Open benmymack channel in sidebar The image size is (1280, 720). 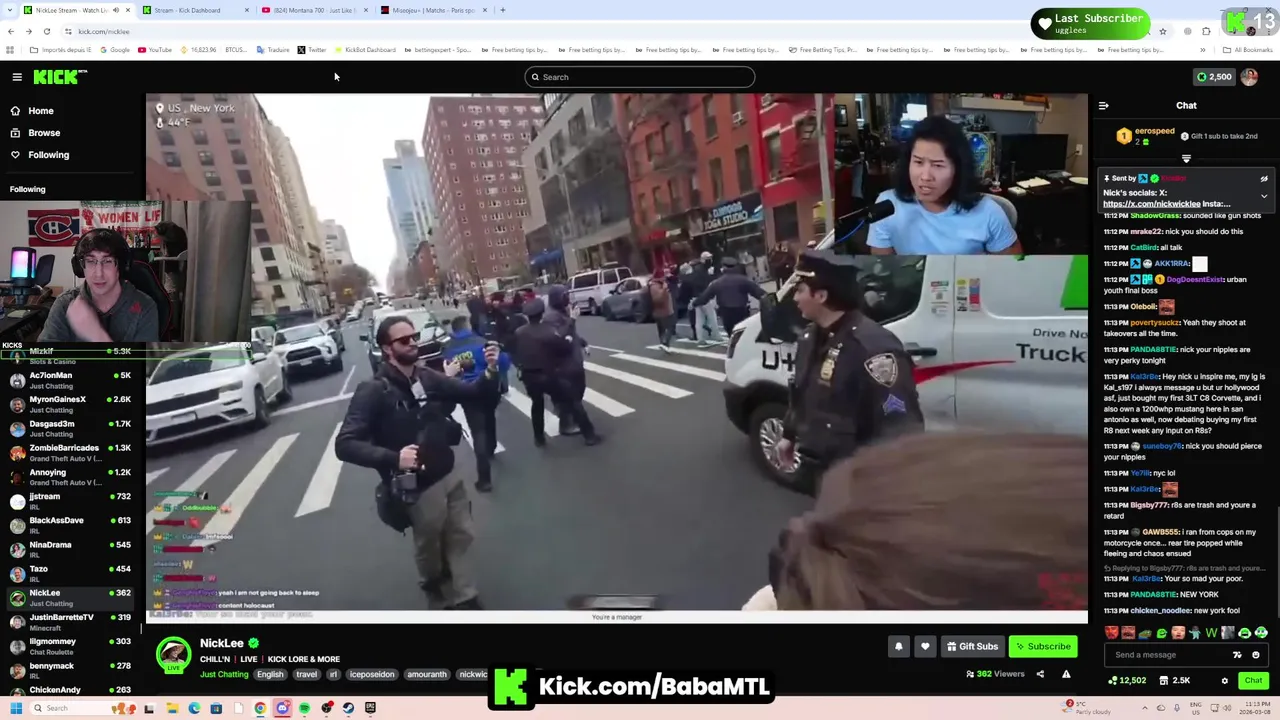pyautogui.click(x=72, y=671)
